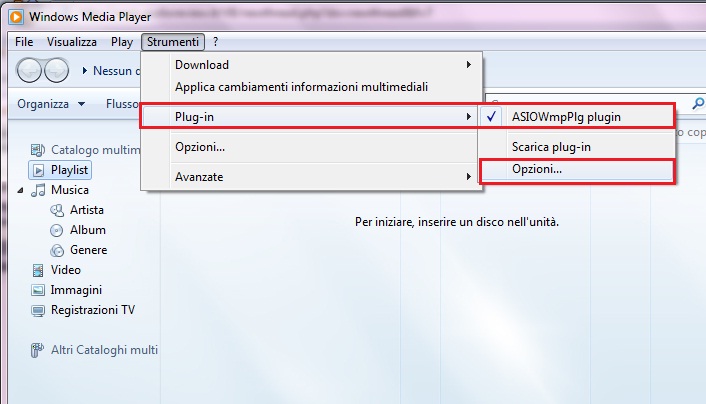This screenshot has width=706, height=404.
Task: Click the forward navigation arrow button
Action: click(x=56, y=70)
